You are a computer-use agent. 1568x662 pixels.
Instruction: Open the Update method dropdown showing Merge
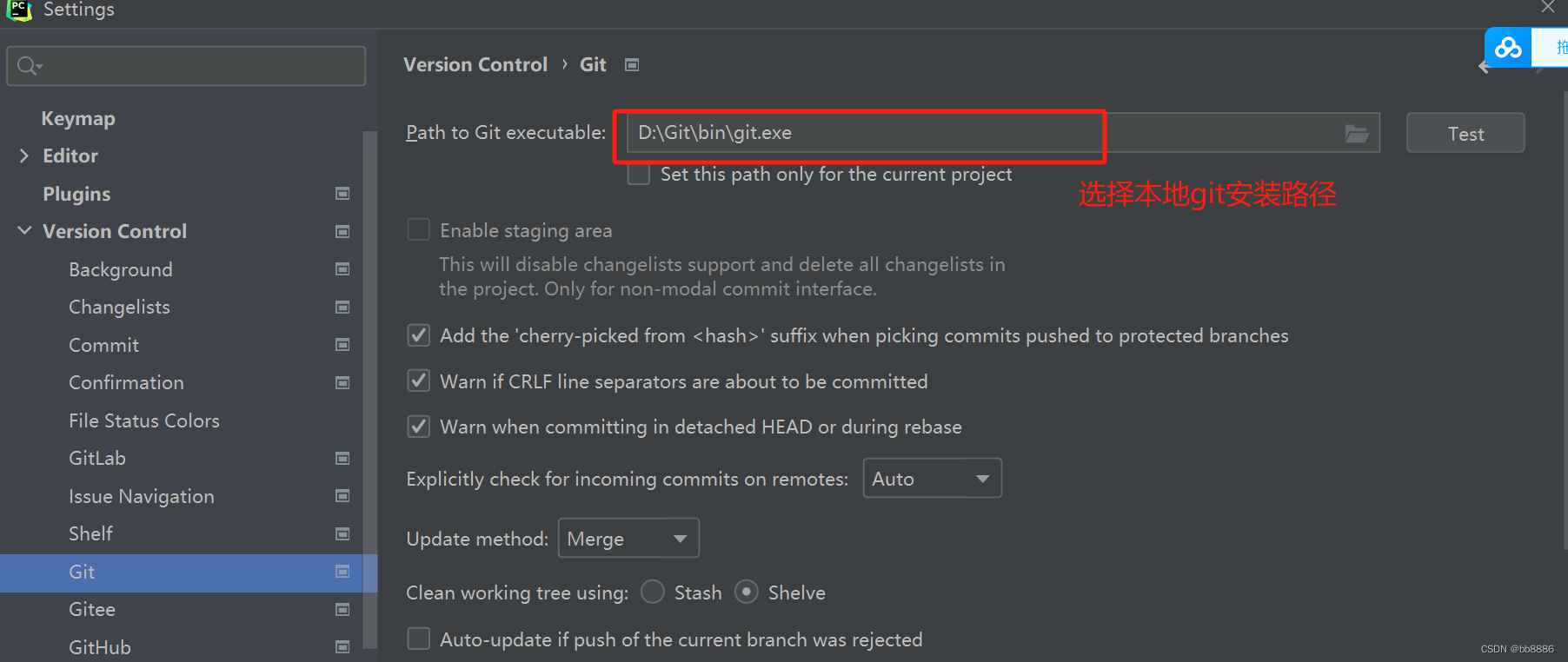tap(628, 538)
